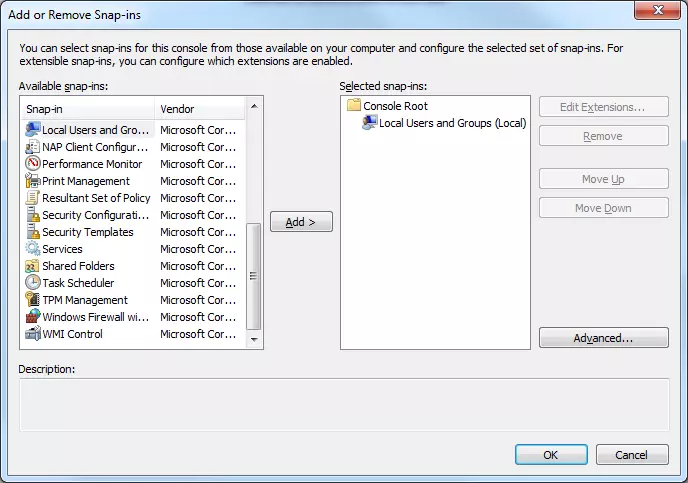Sort list by Vendor column header
The image size is (688, 483).
[200, 109]
